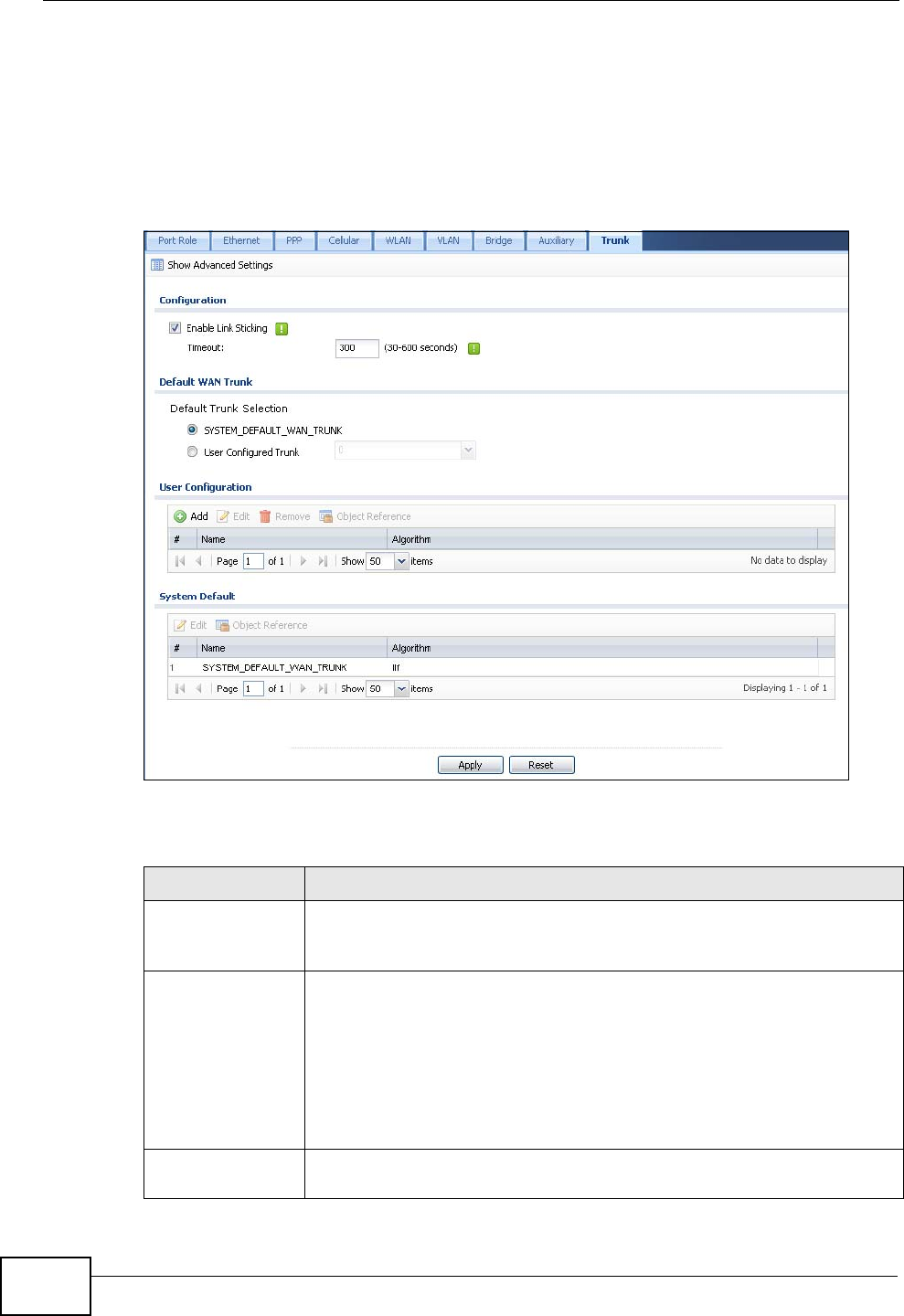Switch to the Ethernet tab
The width and height of the screenshot is (904, 1316).
point(241,241)
